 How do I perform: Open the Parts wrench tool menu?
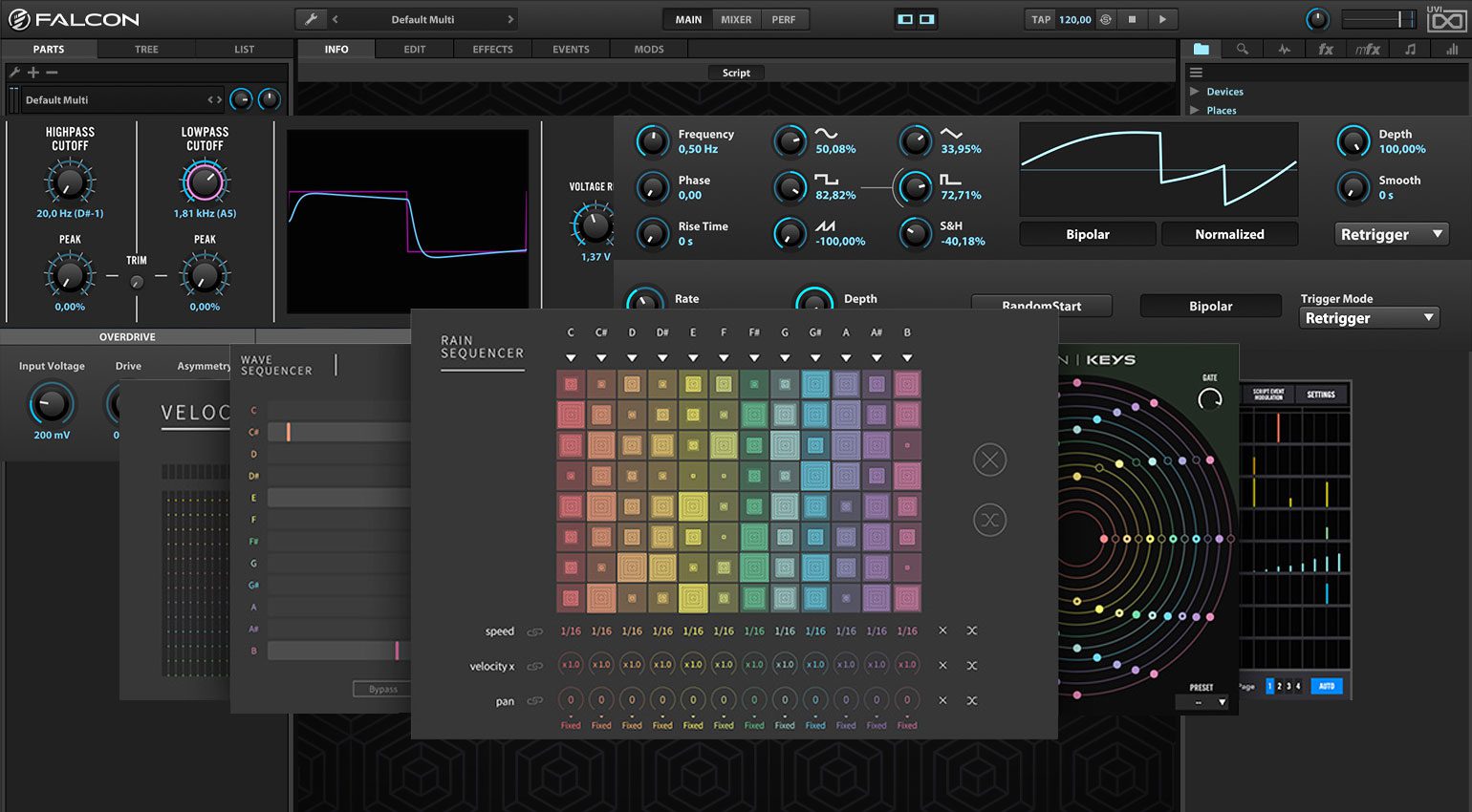(14, 72)
